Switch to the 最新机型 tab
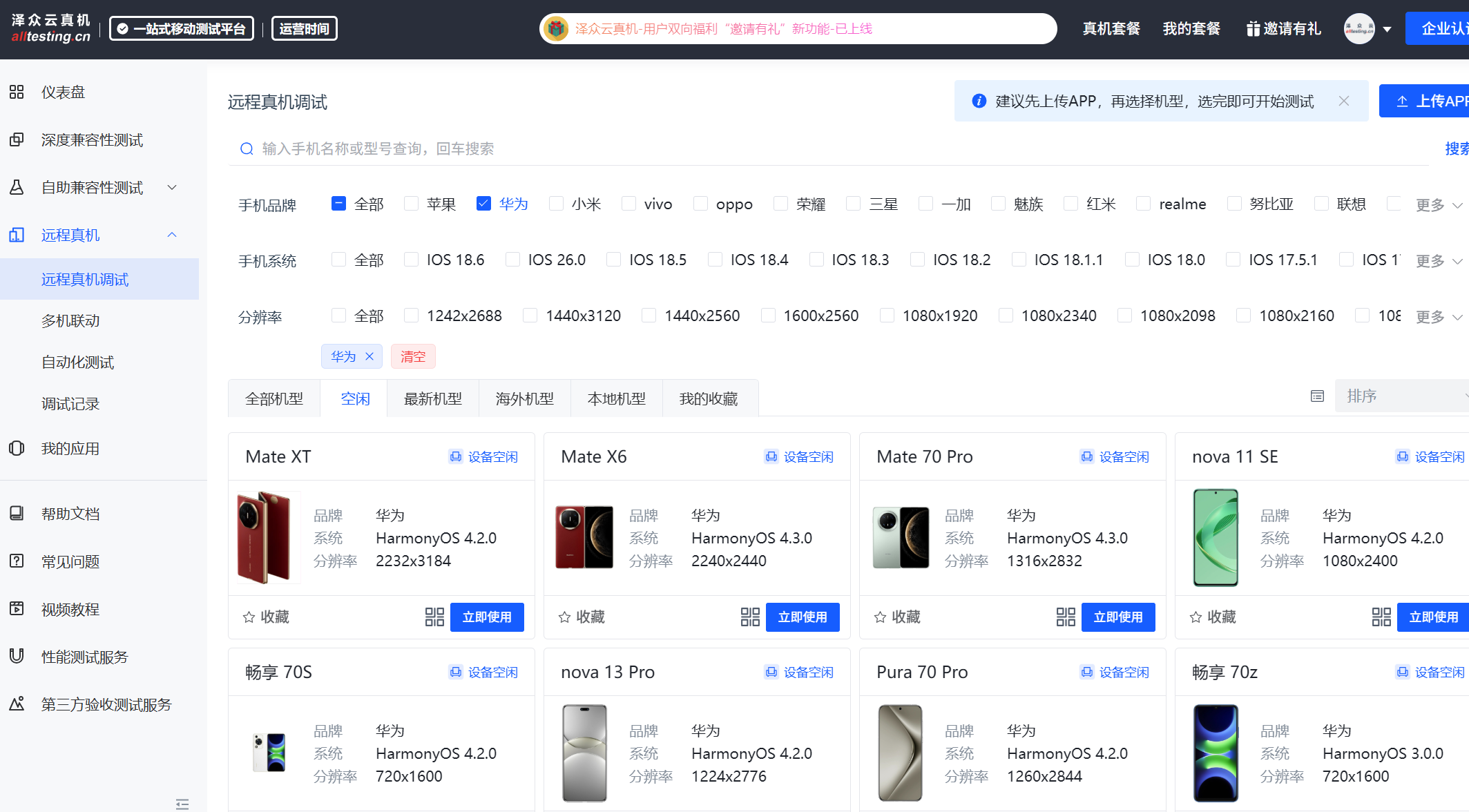This screenshot has width=1469, height=812. point(433,398)
